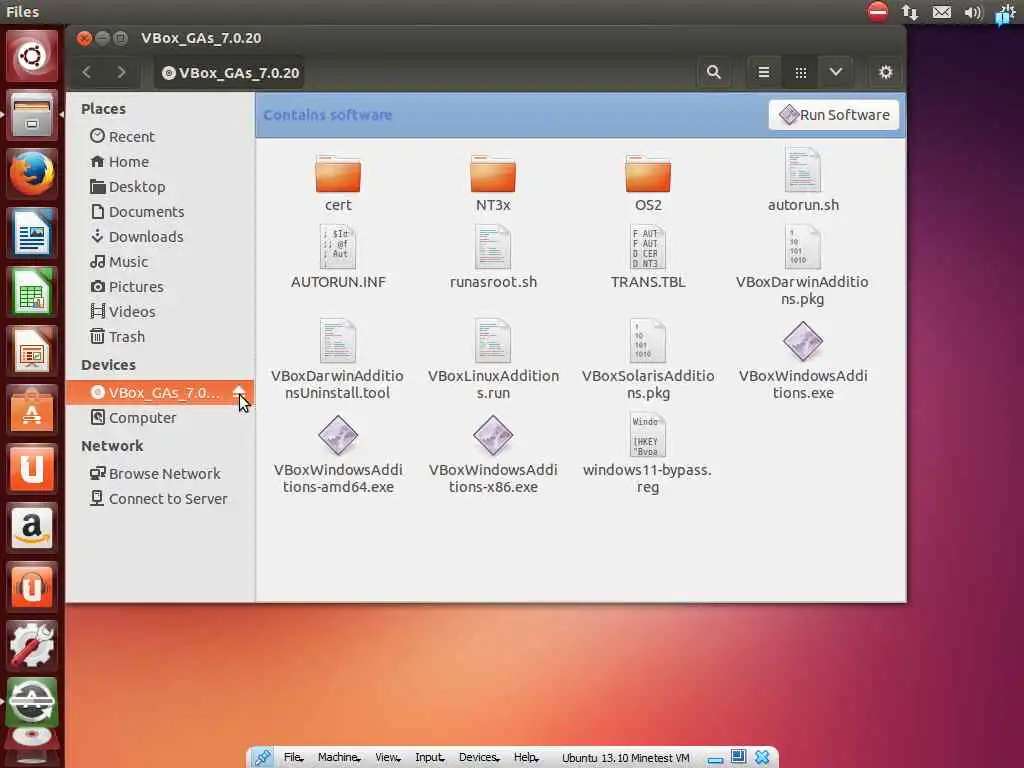Image resolution: width=1024 pixels, height=768 pixels.
Task: Open network connection indicator
Action: coord(909,12)
